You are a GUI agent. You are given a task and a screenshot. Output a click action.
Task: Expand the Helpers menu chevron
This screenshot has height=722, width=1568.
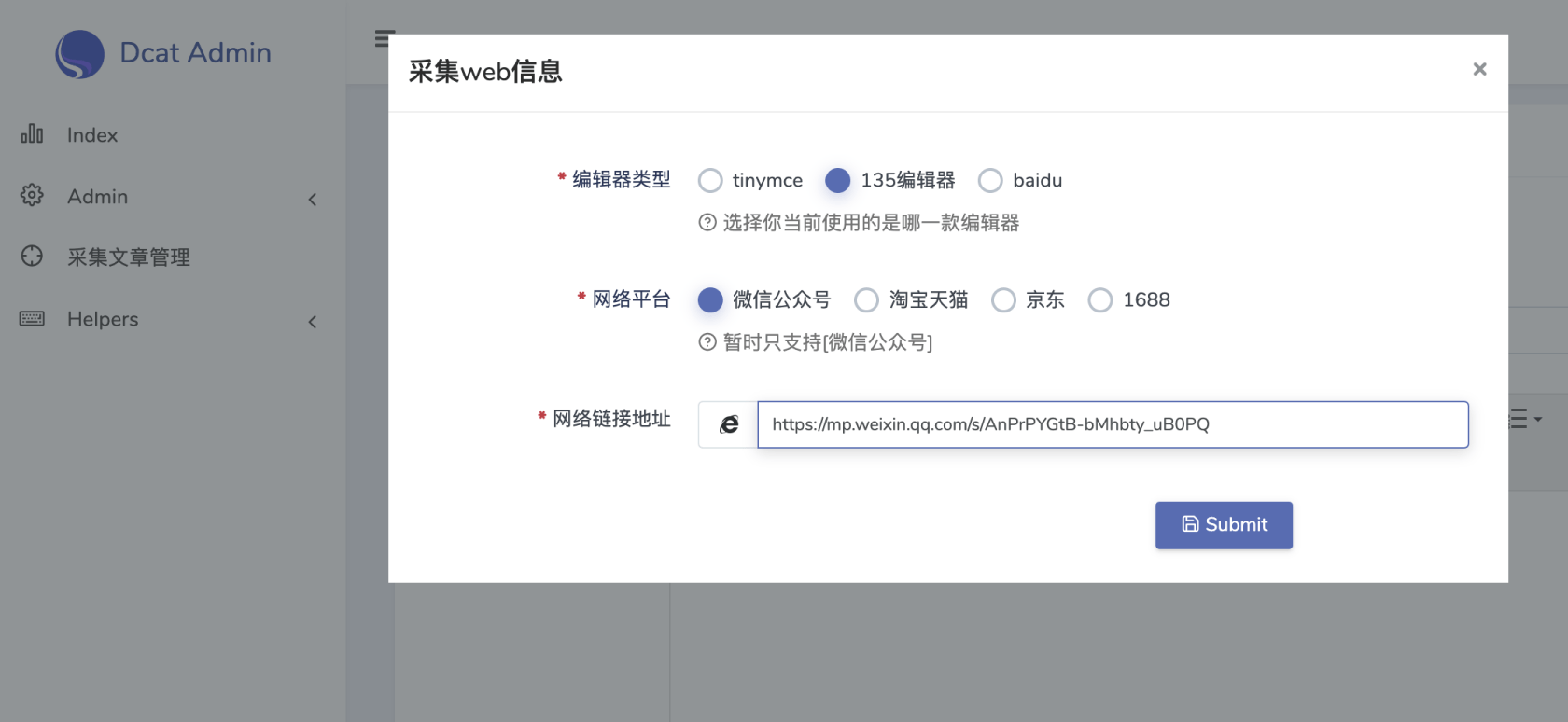[x=313, y=322]
